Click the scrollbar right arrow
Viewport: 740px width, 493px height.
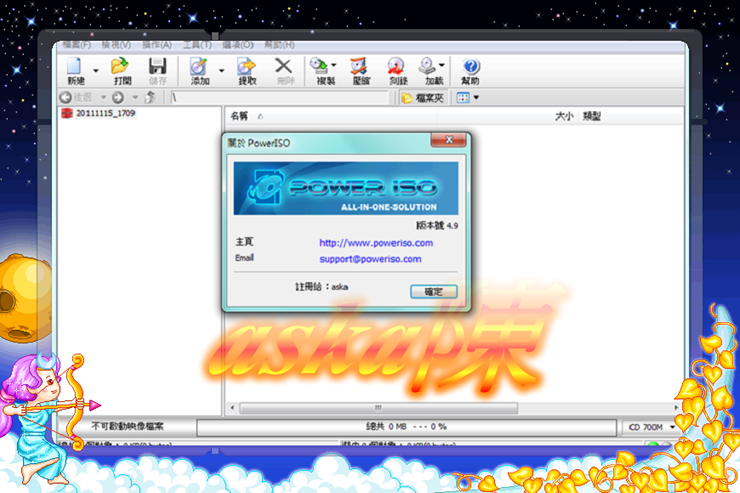point(676,408)
